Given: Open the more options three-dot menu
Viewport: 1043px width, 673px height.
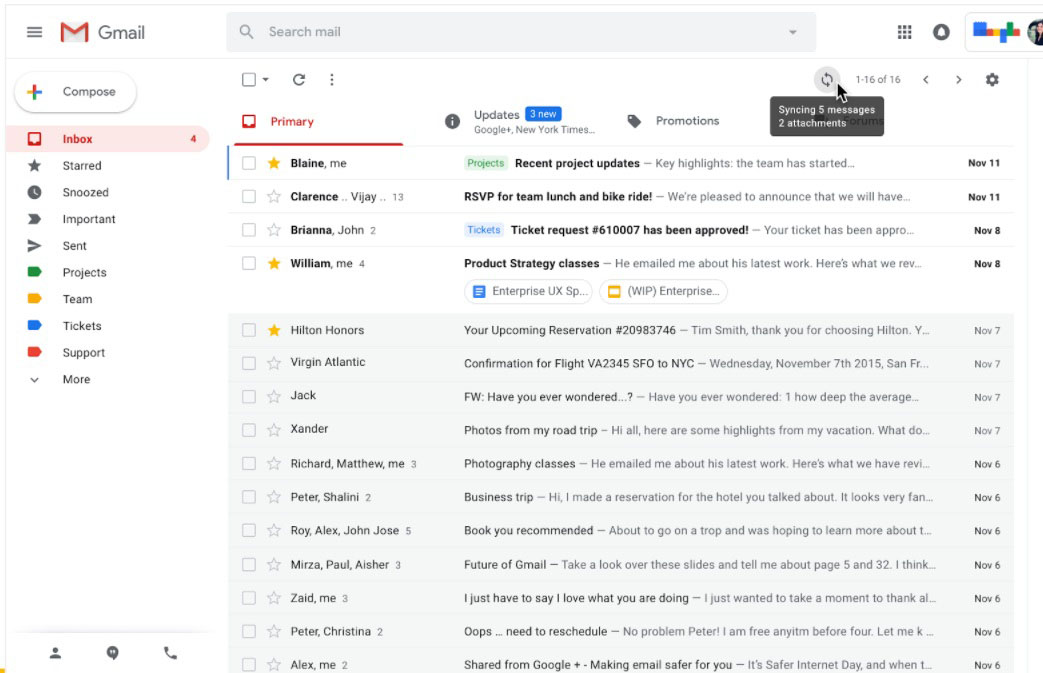Looking at the screenshot, I should coord(331,80).
